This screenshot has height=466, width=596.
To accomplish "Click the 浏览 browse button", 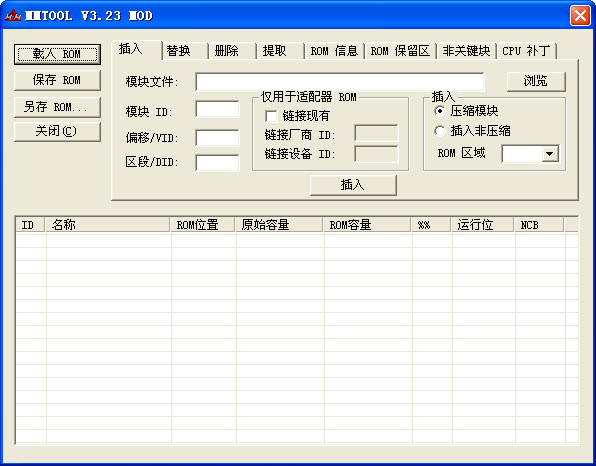I will [x=536, y=81].
